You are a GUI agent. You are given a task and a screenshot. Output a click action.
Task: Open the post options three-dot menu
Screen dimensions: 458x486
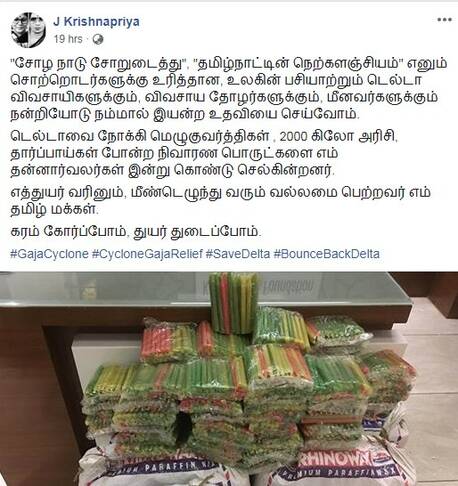pyautogui.click(x=444, y=20)
